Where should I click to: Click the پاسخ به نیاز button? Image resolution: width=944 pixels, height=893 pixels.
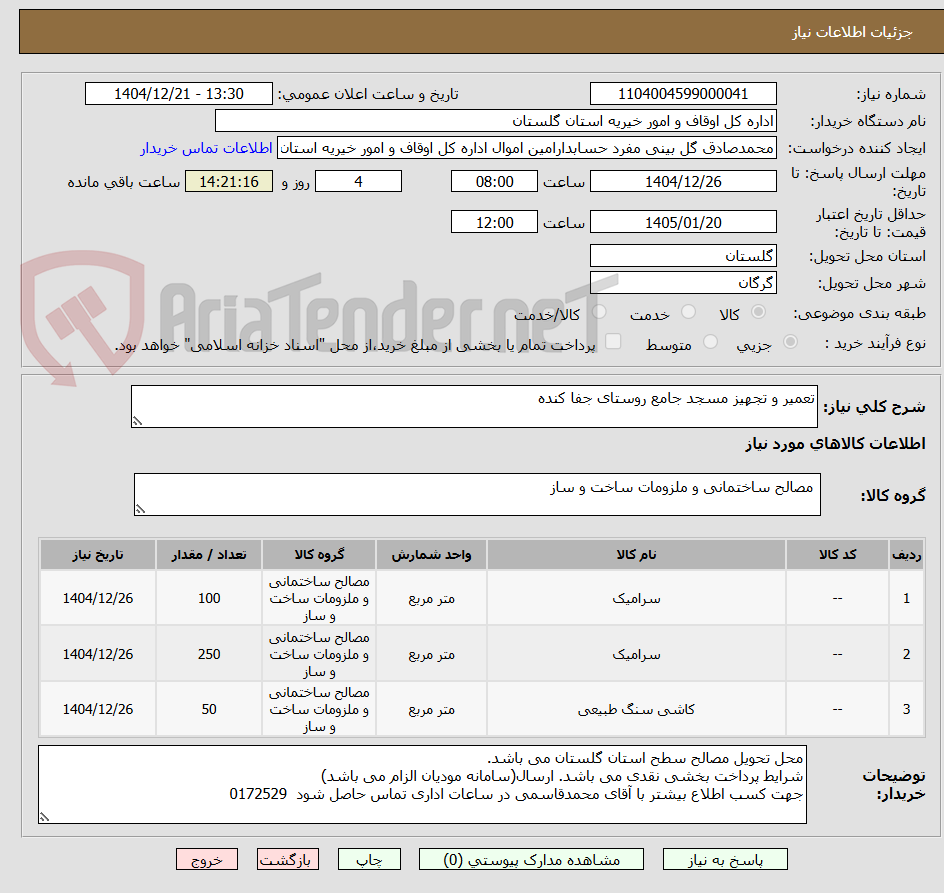725,859
